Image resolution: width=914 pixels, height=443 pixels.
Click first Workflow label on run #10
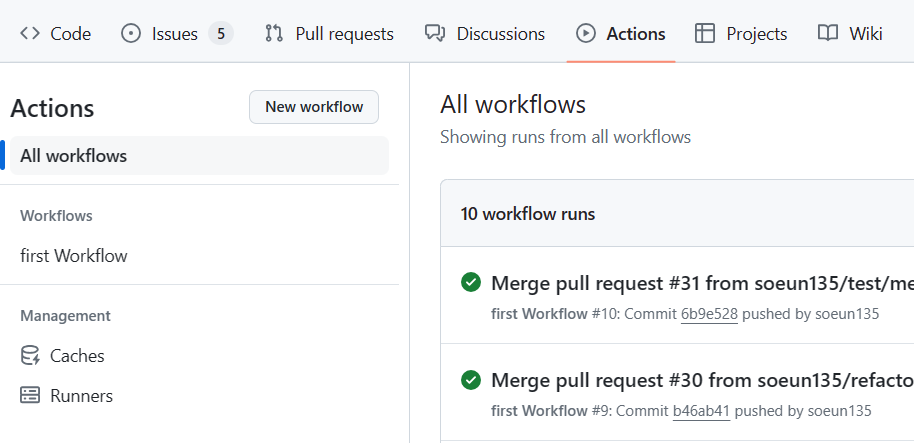click(539, 314)
